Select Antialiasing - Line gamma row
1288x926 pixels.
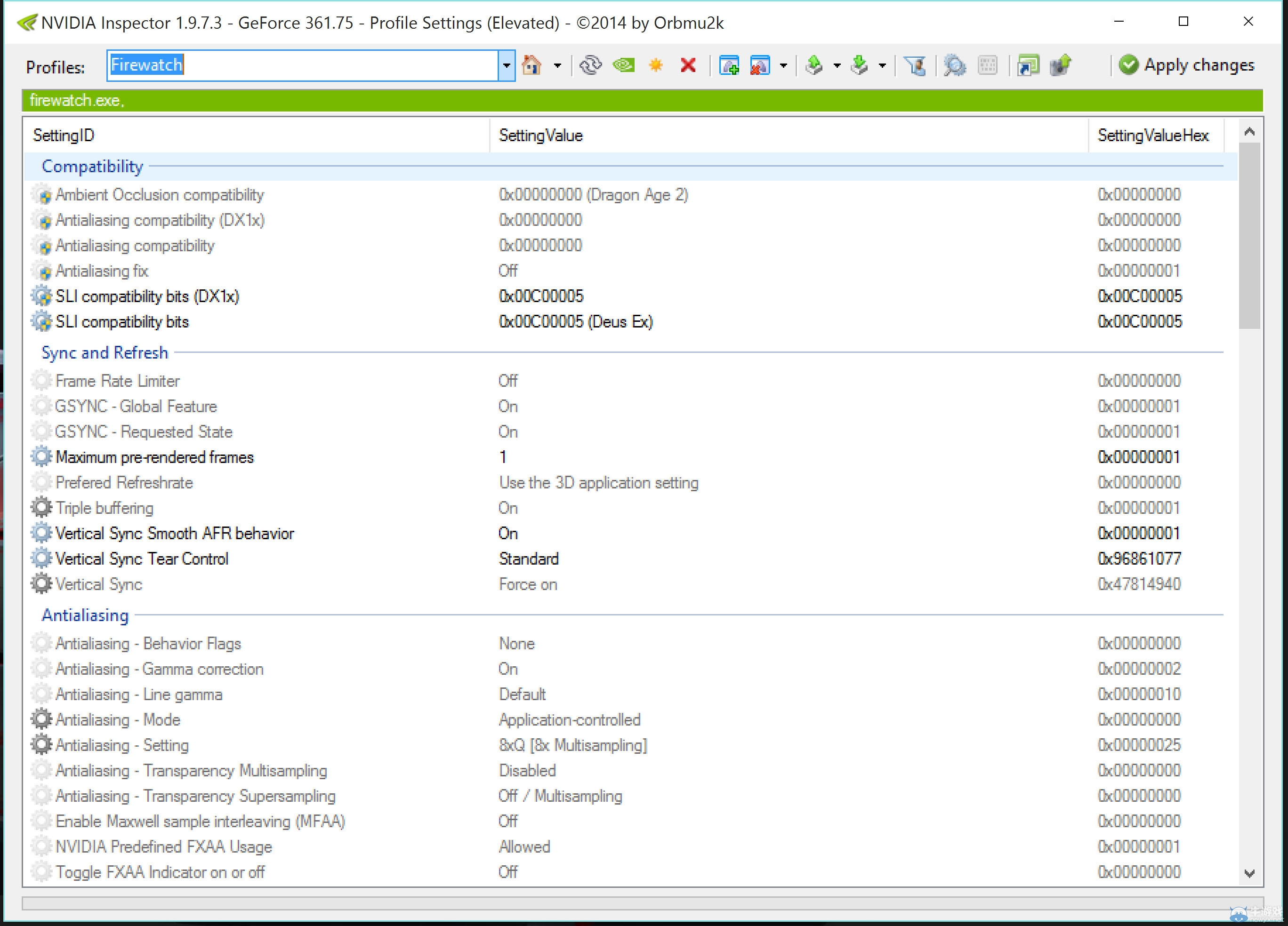630,694
